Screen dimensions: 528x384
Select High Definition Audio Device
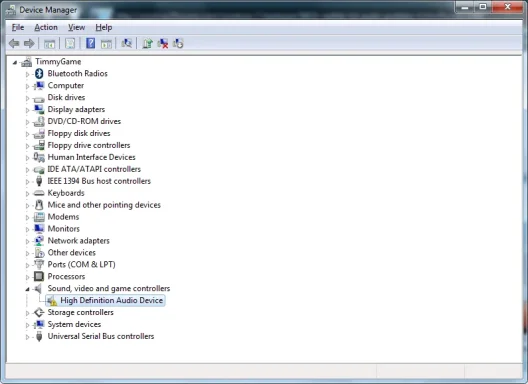(111, 300)
